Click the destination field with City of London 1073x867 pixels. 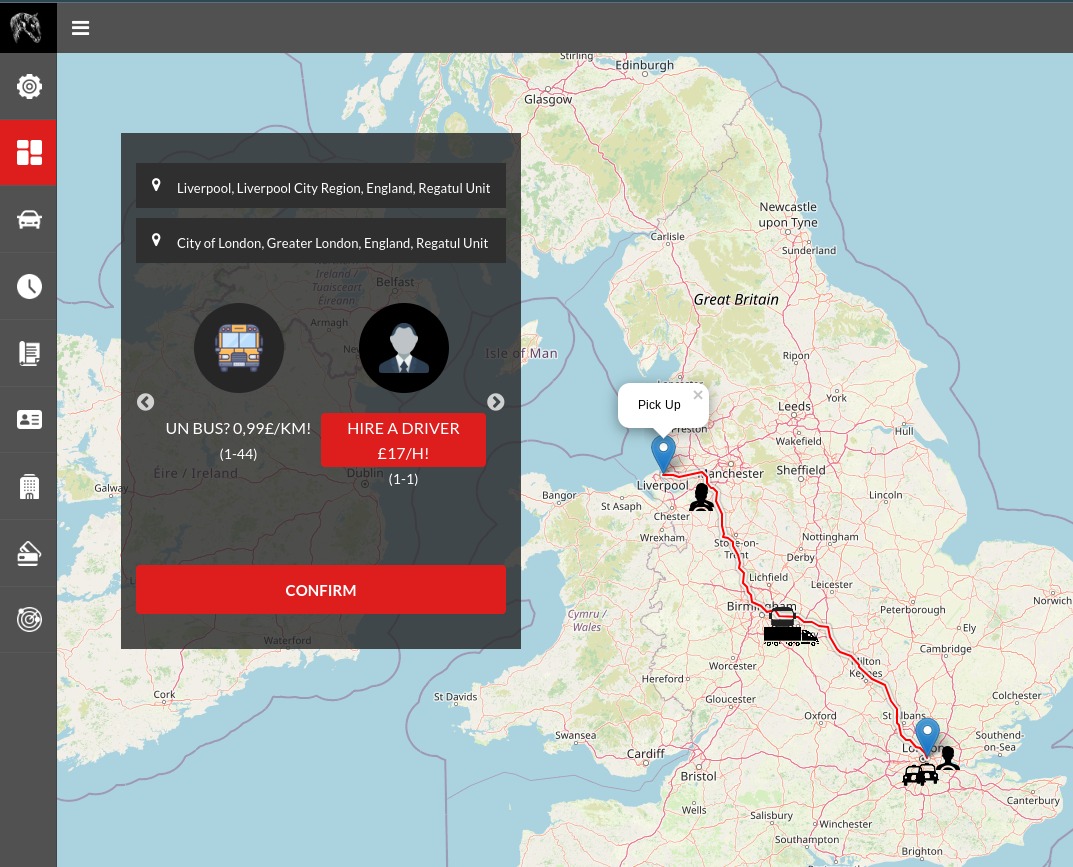pyautogui.click(x=320, y=240)
